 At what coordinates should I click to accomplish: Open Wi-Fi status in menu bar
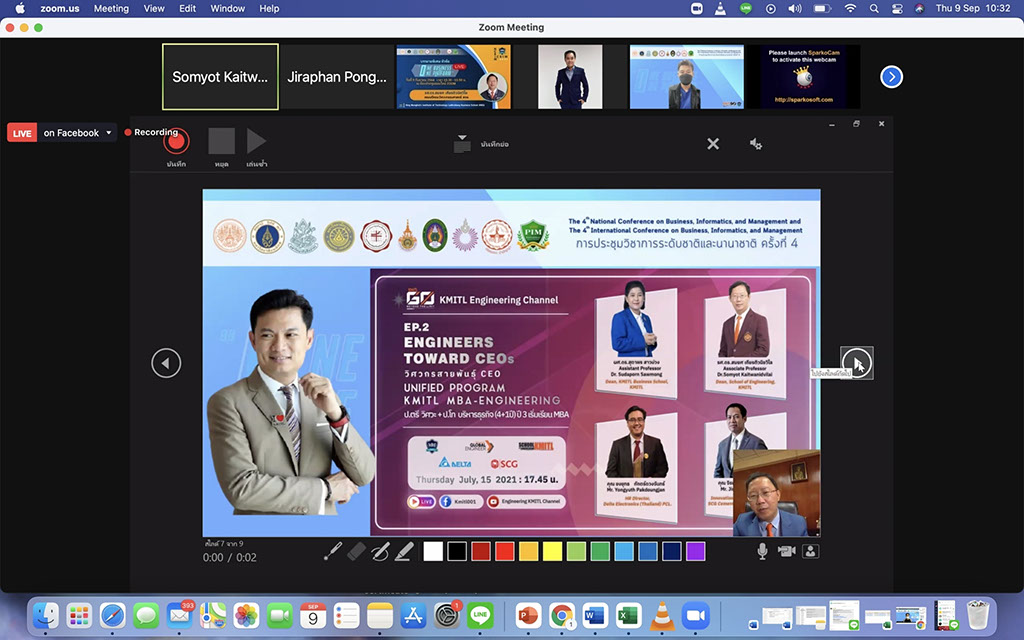coord(850,8)
